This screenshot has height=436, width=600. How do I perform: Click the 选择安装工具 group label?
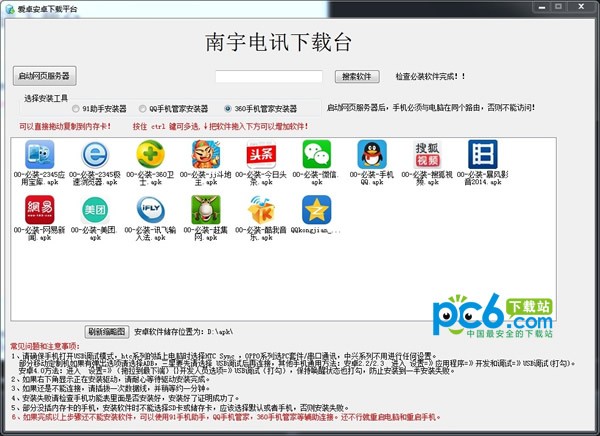[x=46, y=98]
